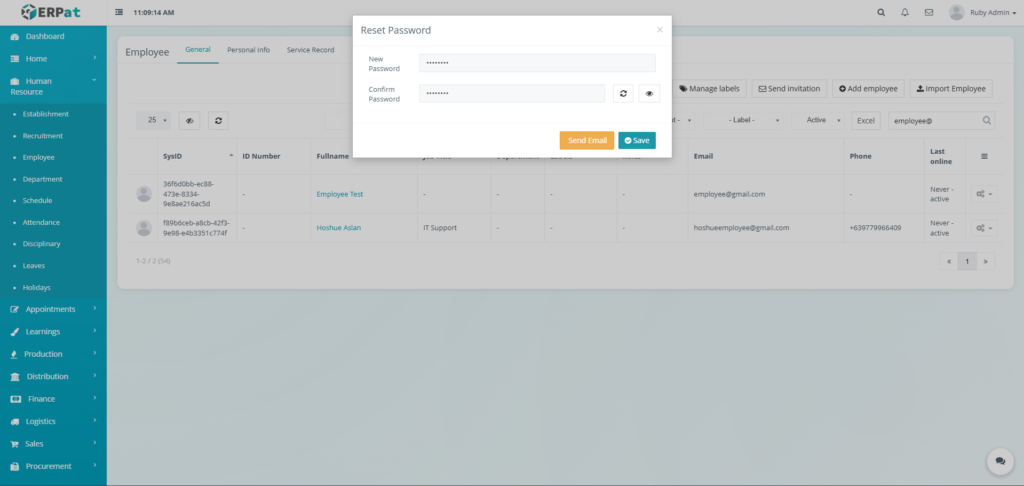The image size is (1024, 486).
Task: Expand the Sales sidebar menu
Action: [54, 444]
